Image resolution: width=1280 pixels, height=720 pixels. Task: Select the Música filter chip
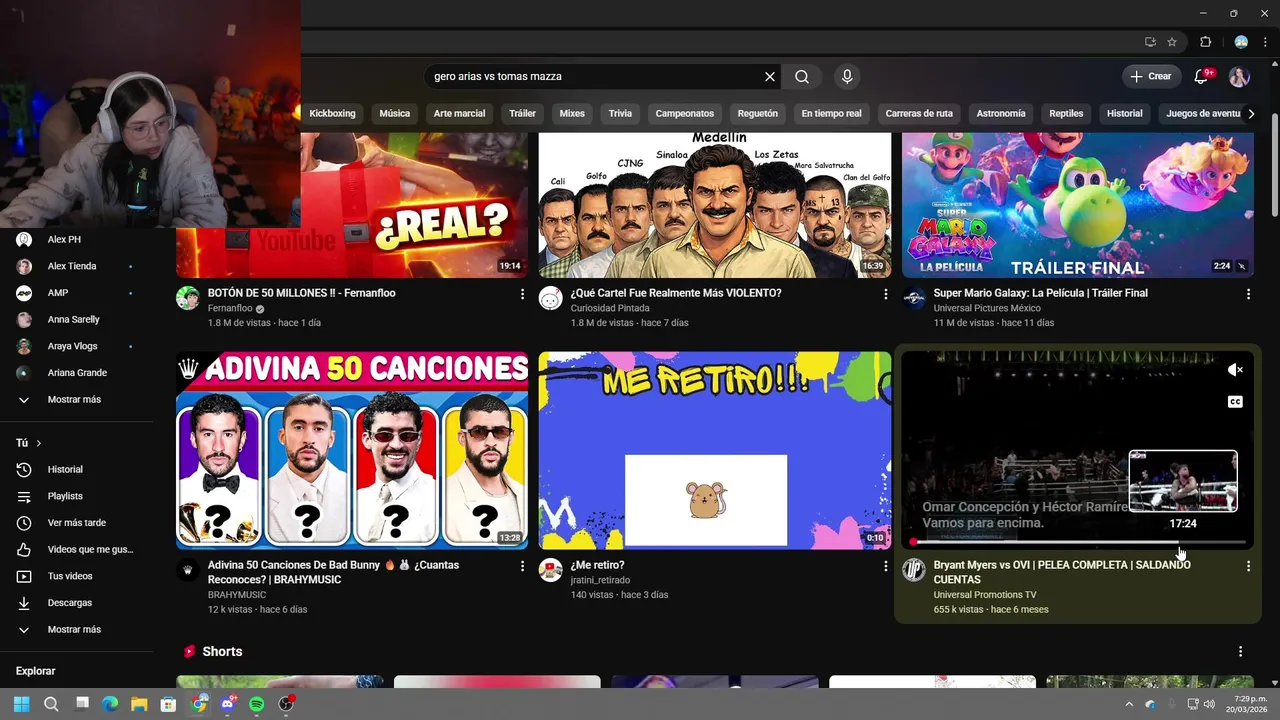[394, 114]
